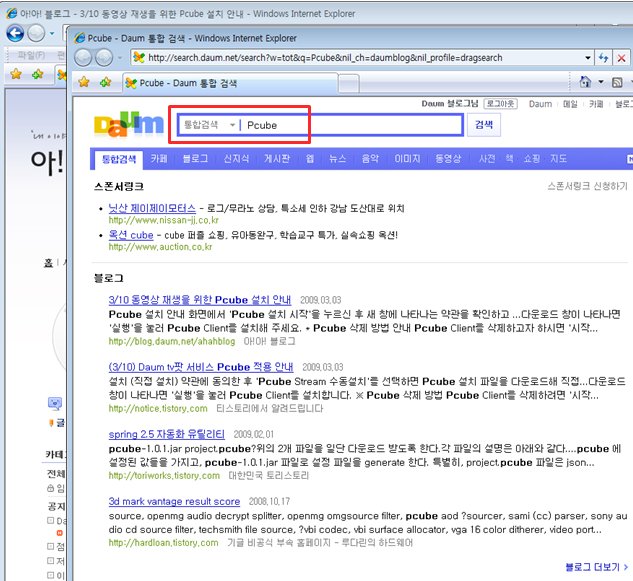Click the RSS feeds icon
The width and height of the screenshot is (633, 581).
[x=617, y=82]
